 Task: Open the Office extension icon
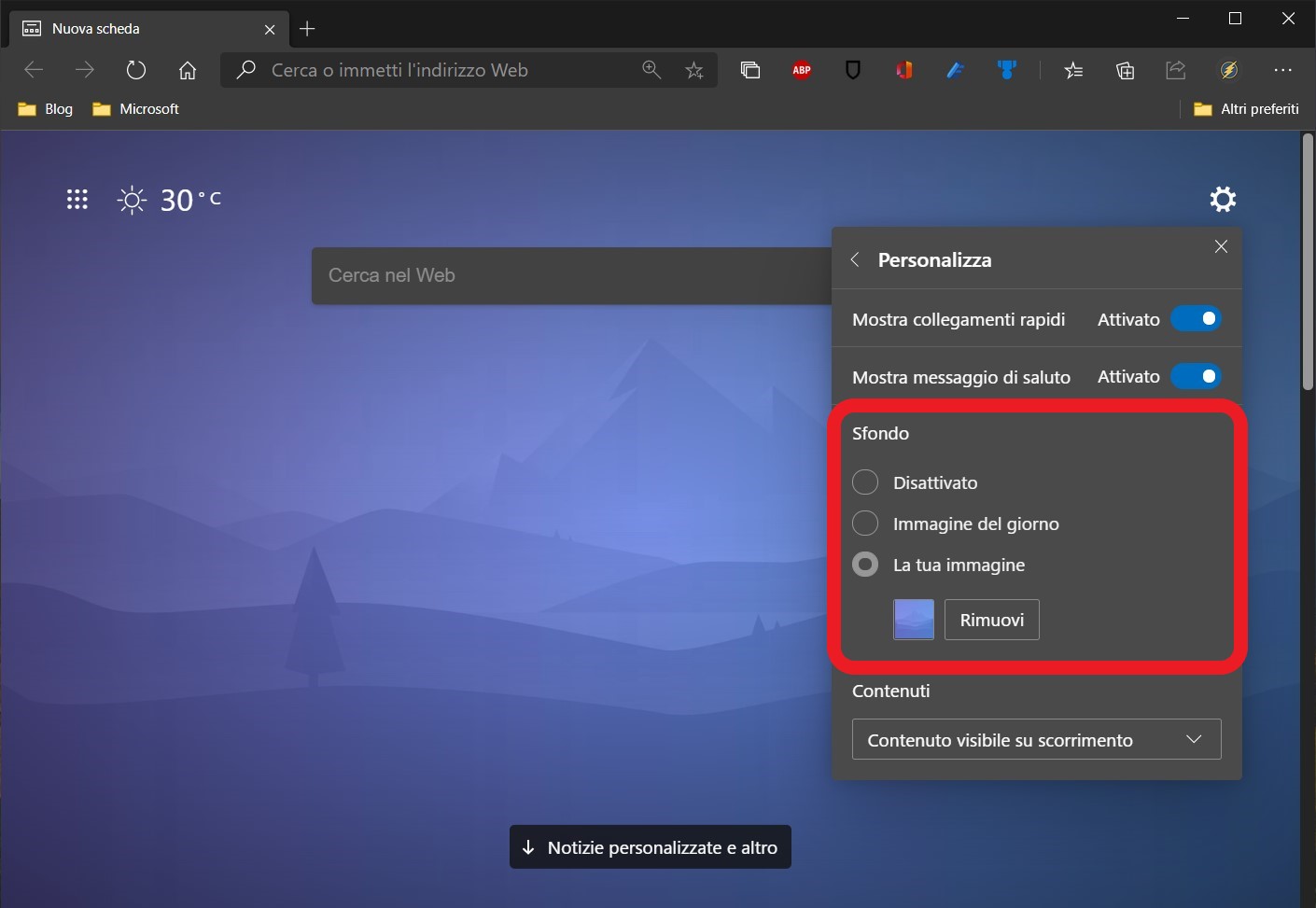pos(904,69)
